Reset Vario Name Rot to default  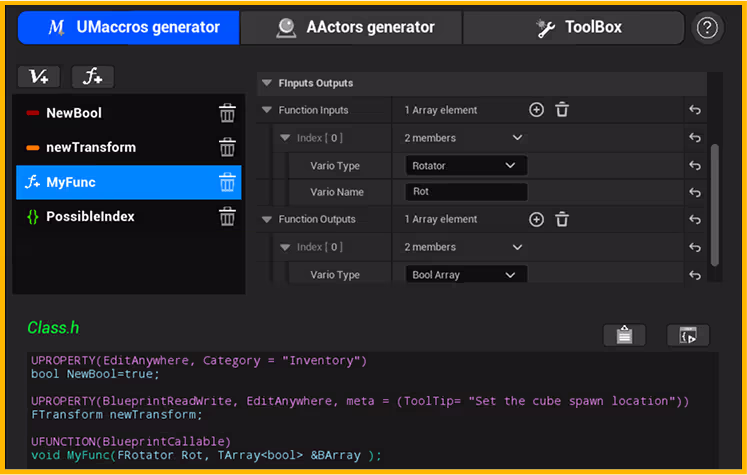pos(695,192)
